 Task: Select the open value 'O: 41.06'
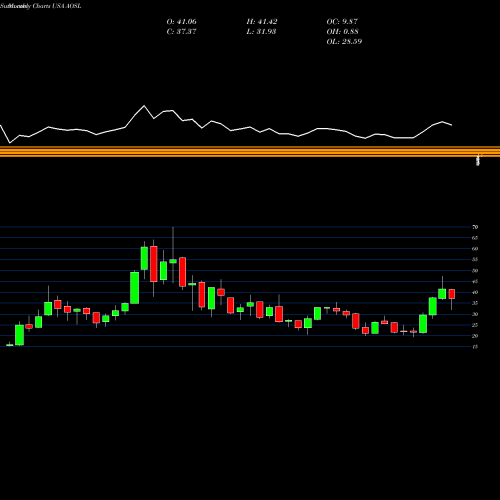(x=181, y=22)
